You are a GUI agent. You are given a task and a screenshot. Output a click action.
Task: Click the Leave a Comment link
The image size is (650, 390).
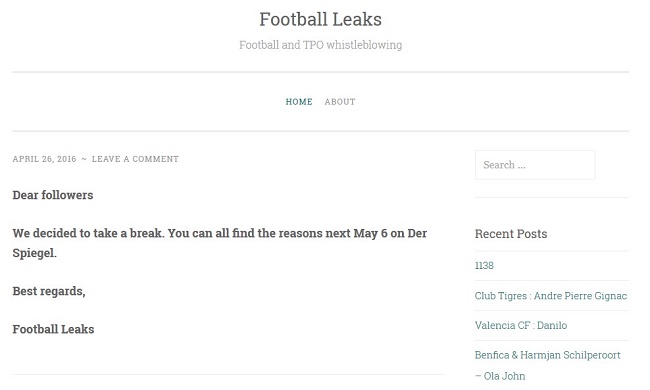(x=135, y=159)
